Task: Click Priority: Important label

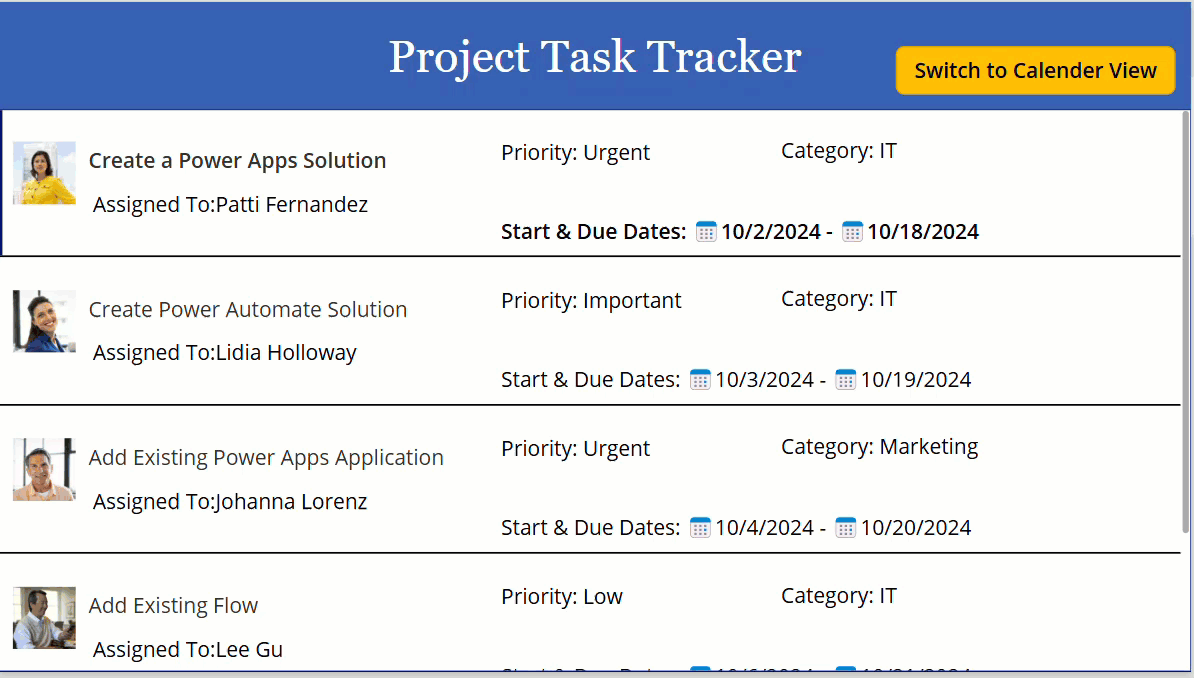Action: [591, 300]
